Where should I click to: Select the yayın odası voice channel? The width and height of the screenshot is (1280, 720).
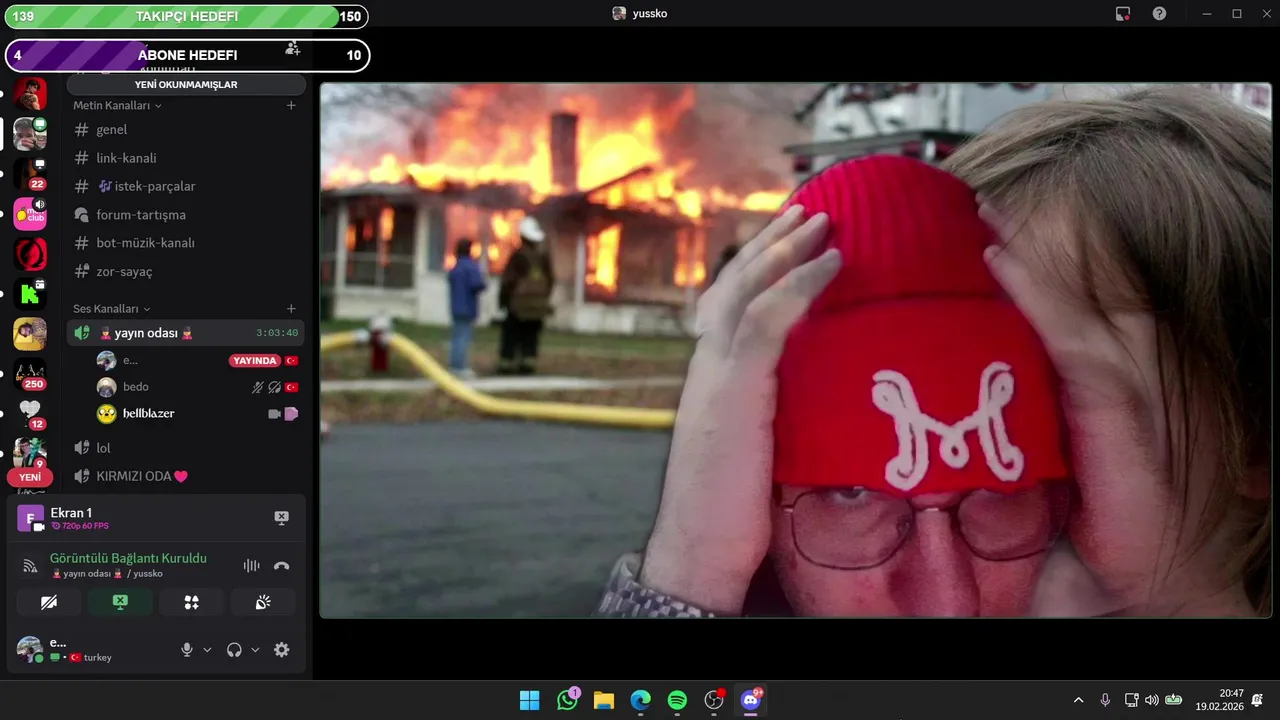[x=185, y=333]
